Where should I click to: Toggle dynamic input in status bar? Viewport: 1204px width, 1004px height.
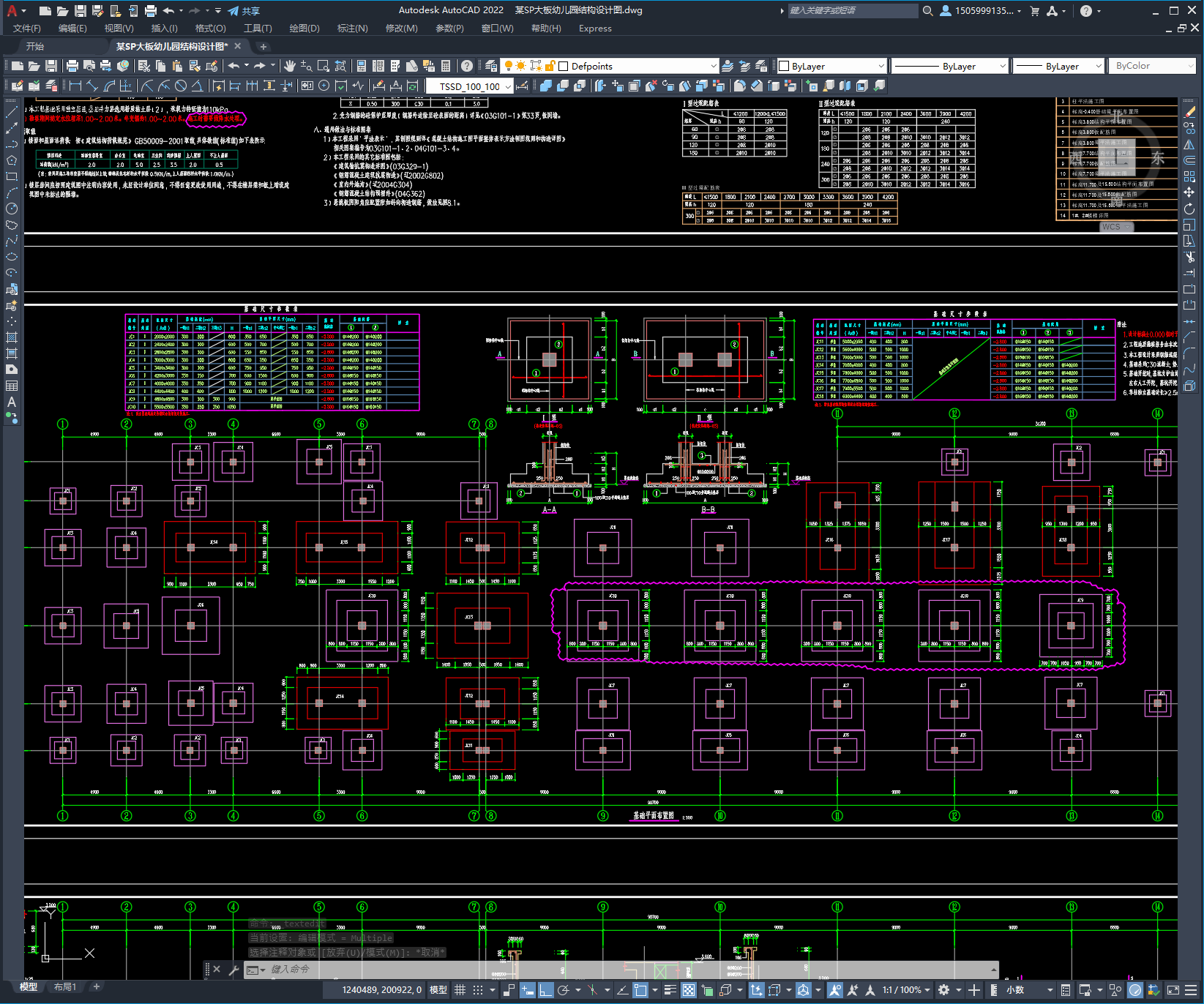[527, 990]
